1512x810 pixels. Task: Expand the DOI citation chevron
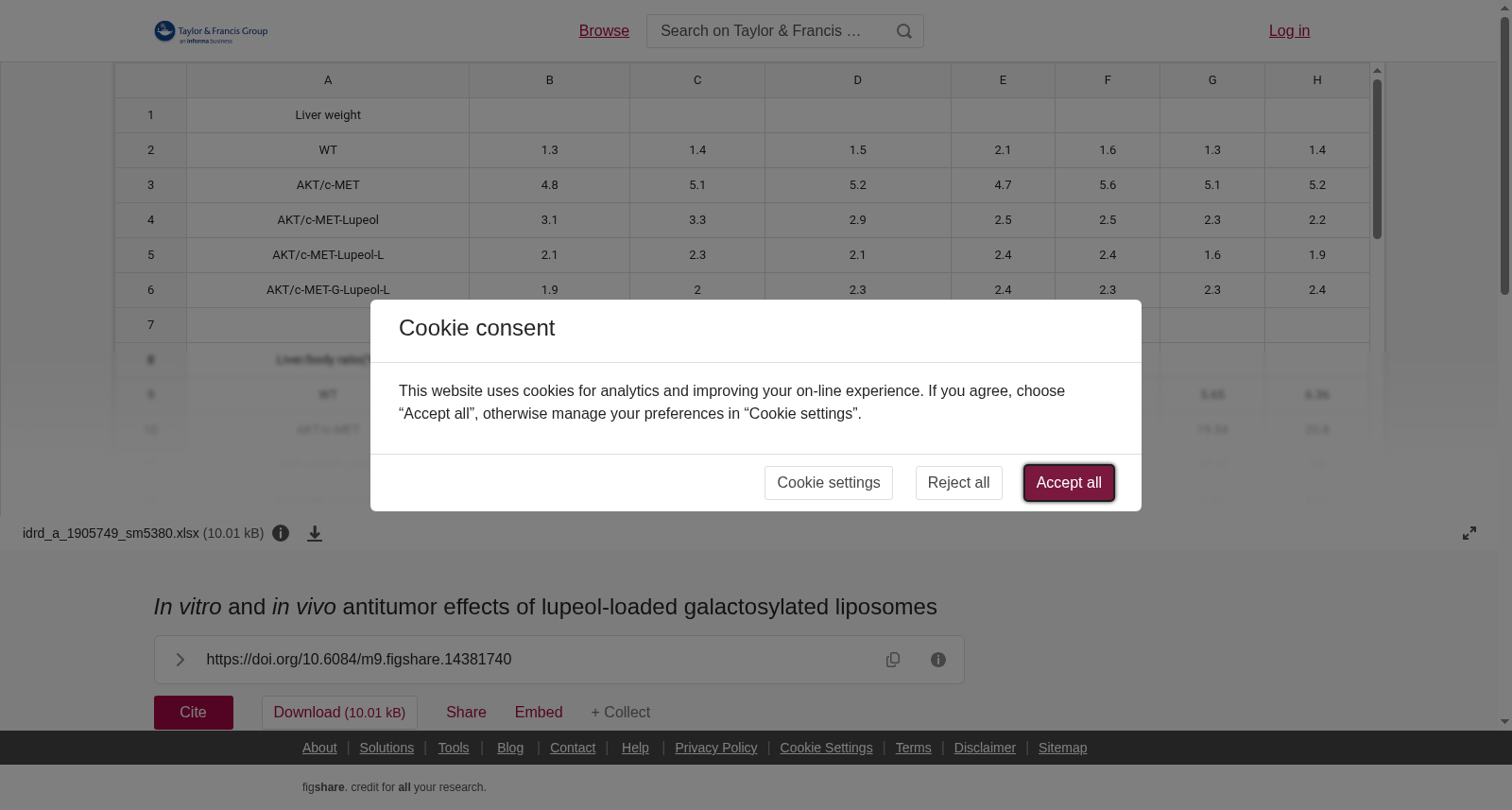[180, 660]
